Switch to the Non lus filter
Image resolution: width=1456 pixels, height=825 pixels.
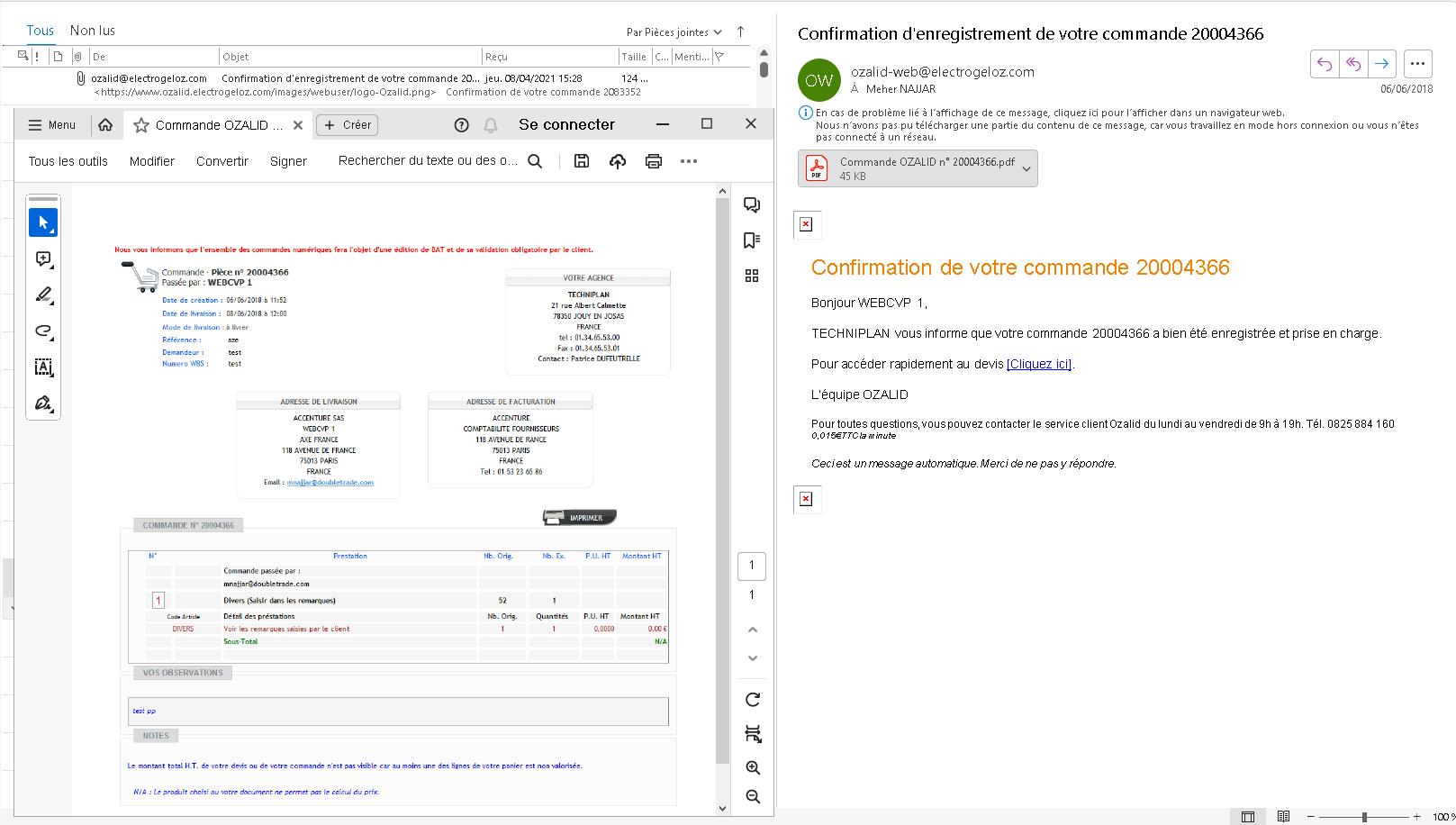point(91,30)
